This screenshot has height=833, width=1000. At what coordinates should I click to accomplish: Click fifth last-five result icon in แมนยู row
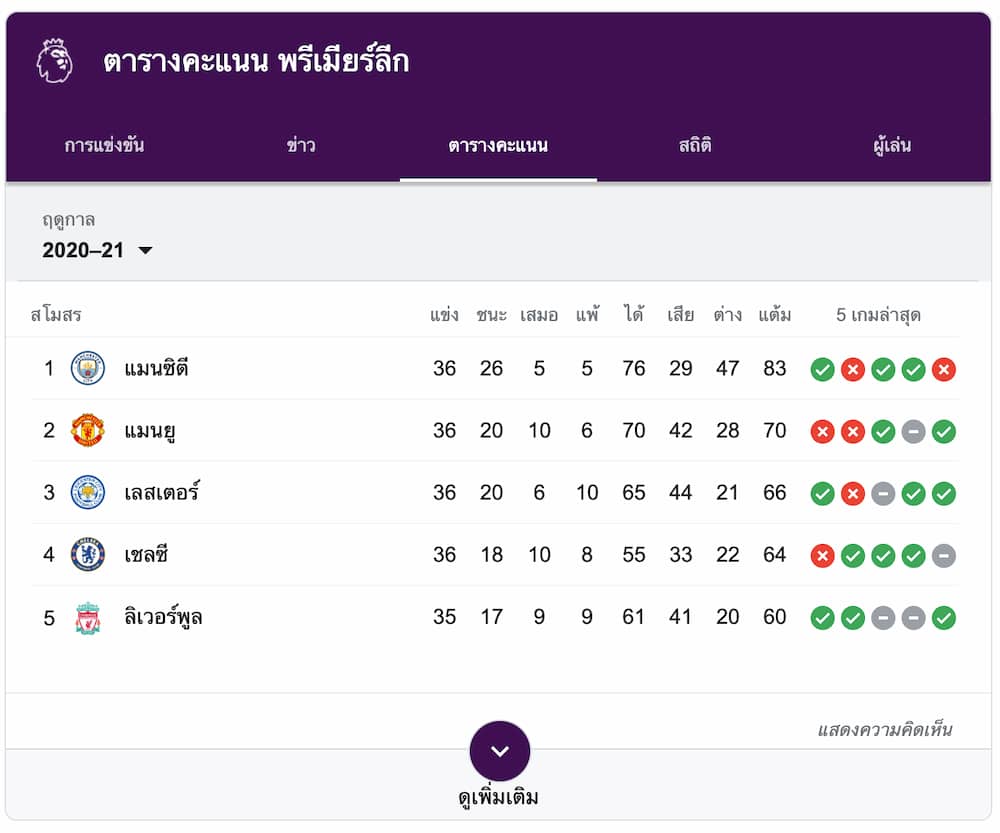pyautogui.click(x=944, y=432)
